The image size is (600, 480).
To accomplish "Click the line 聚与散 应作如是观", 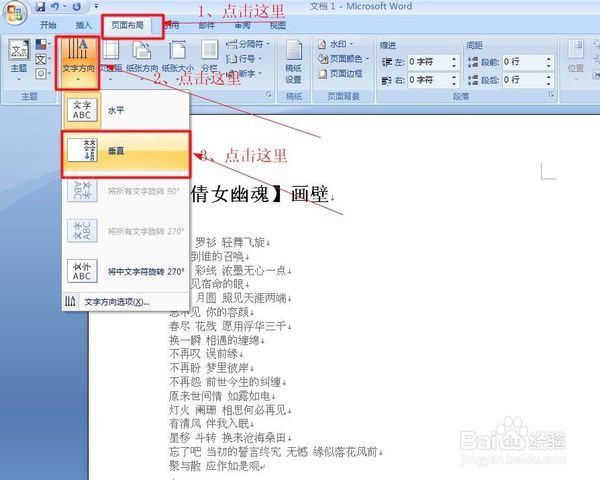I will point(214,466).
